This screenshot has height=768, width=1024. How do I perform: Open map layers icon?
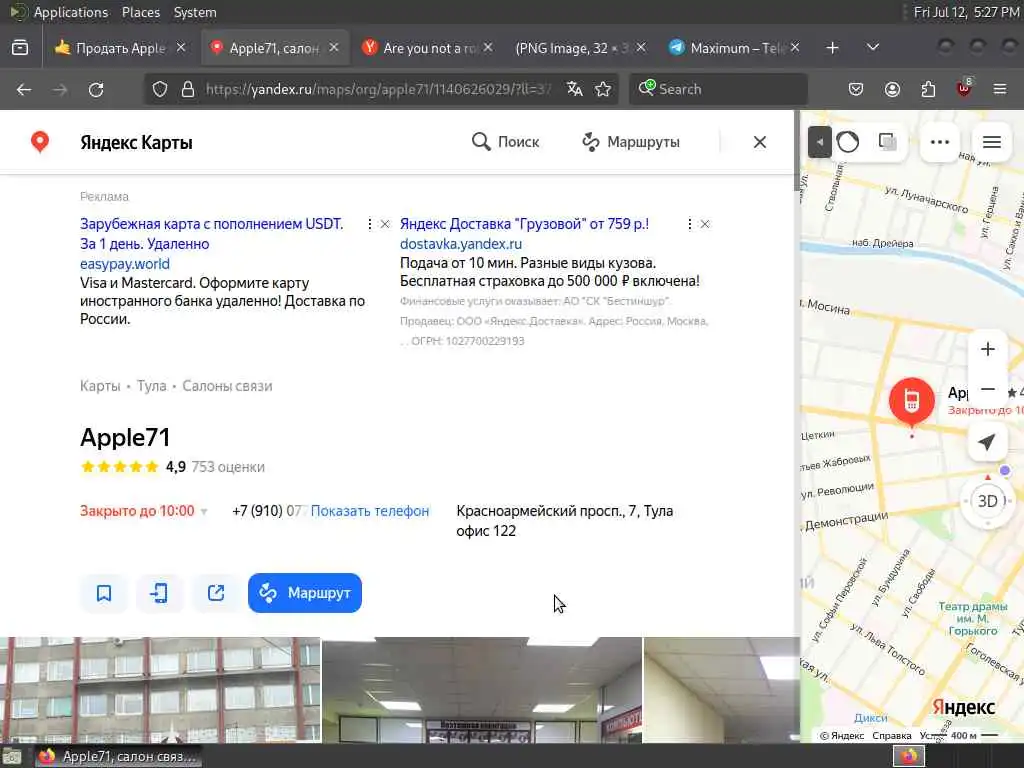click(887, 142)
